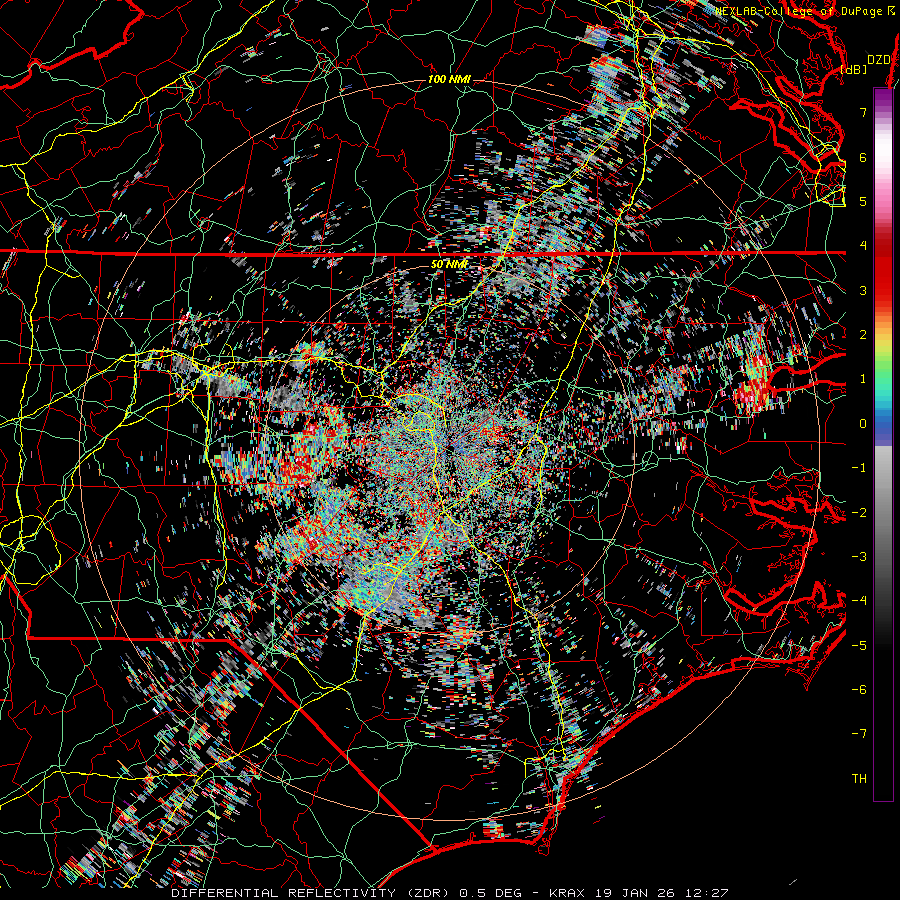Click the "50 NMI" range ring label
Screen dimensions: 900x900
tap(449, 265)
